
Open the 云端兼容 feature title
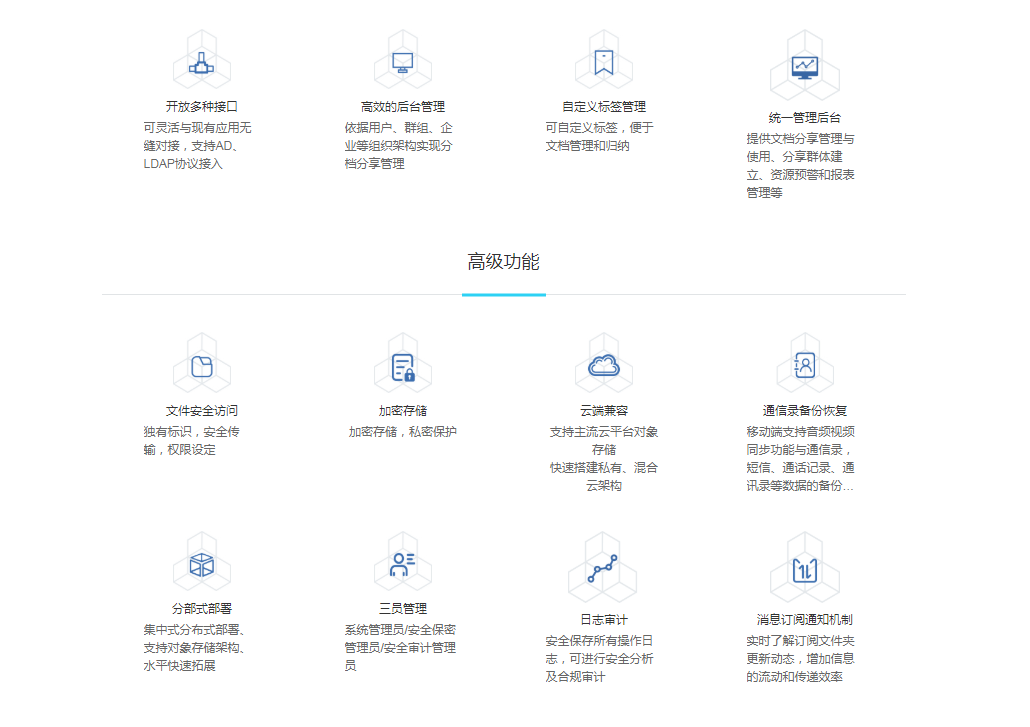point(603,411)
